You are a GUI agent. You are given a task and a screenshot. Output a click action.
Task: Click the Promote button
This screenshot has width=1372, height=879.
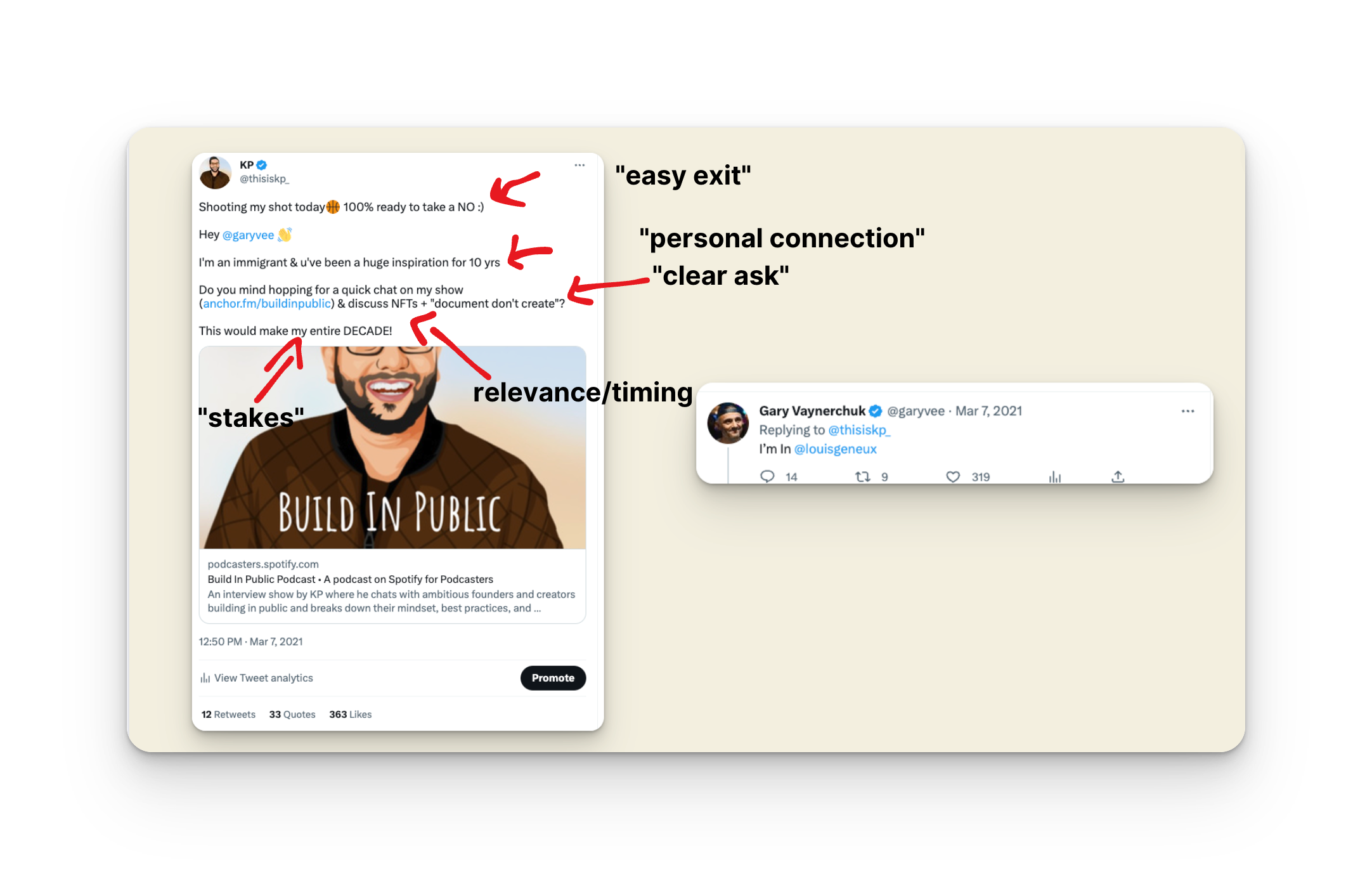[553, 678]
